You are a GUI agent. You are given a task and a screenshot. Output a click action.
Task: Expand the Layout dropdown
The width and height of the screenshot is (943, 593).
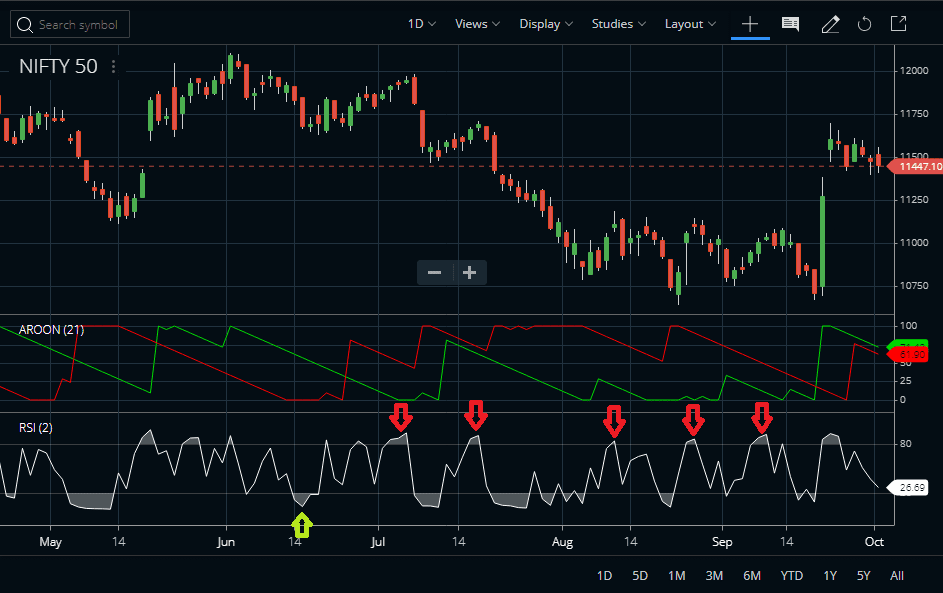tap(690, 24)
